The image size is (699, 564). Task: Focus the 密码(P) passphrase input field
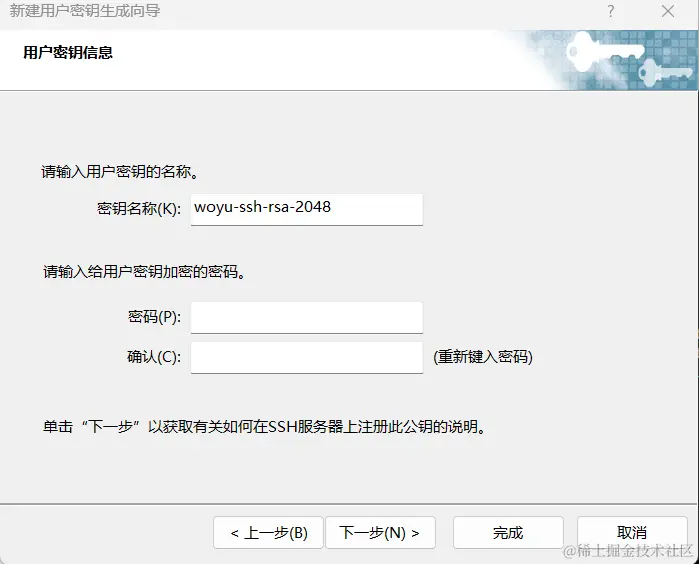[307, 317]
